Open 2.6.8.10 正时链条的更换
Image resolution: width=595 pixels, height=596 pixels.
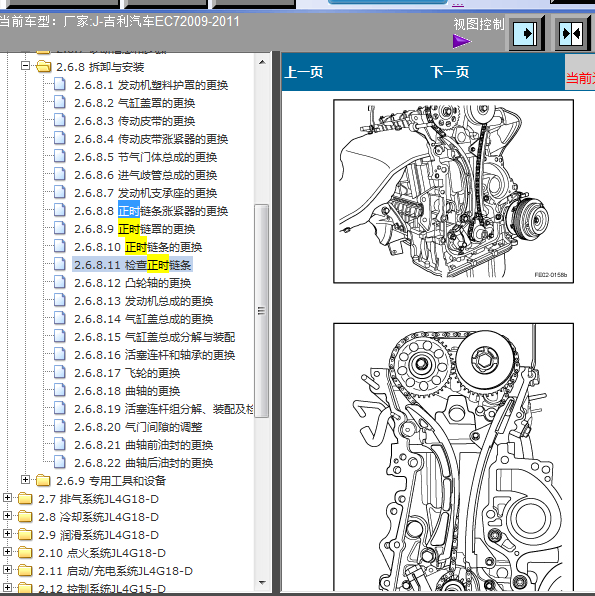[138, 247]
